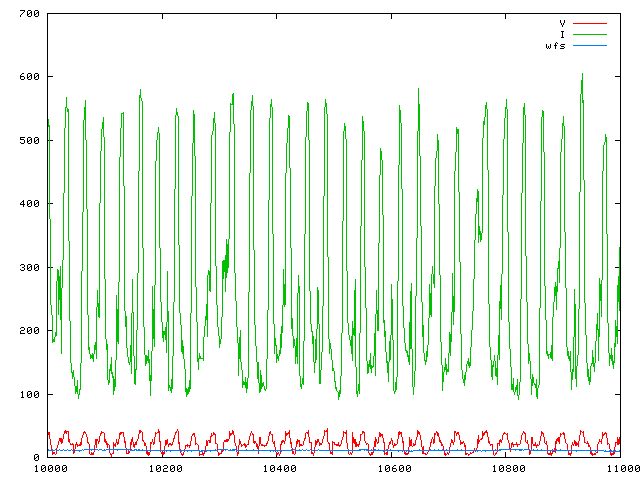Click the 400 y-axis tick label
The image size is (640, 480).
pyautogui.click(x=29, y=204)
